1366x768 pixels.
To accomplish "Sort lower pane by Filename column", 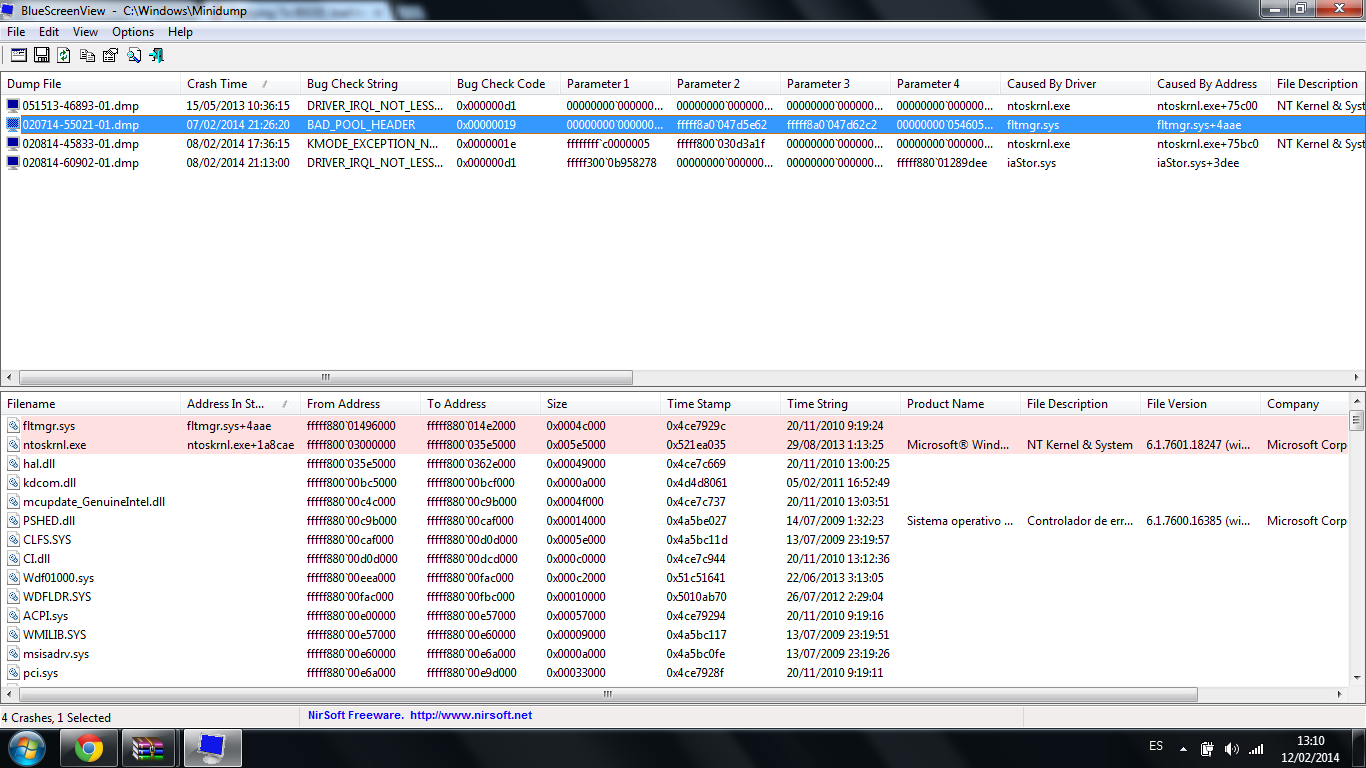I will (91, 404).
